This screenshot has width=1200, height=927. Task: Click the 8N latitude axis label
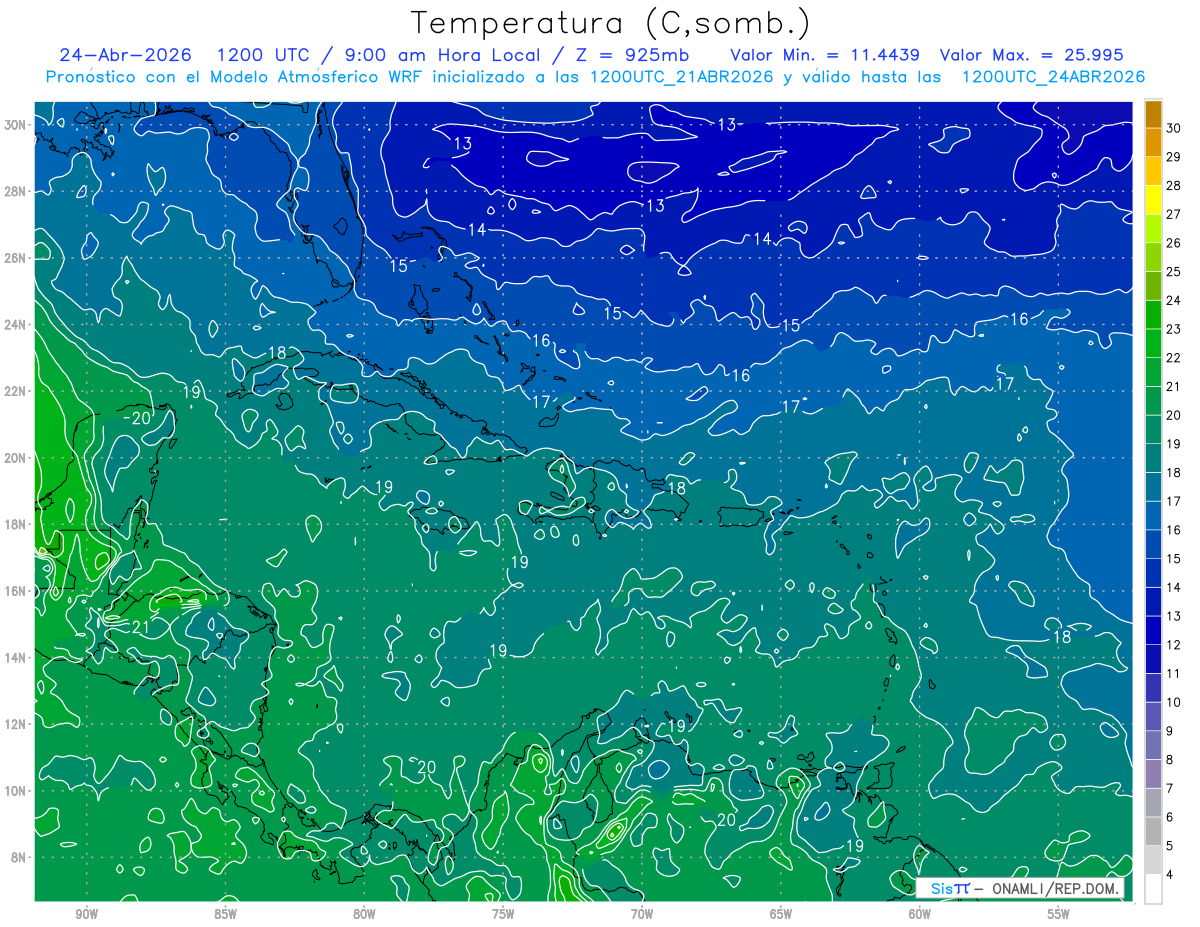tap(20, 857)
